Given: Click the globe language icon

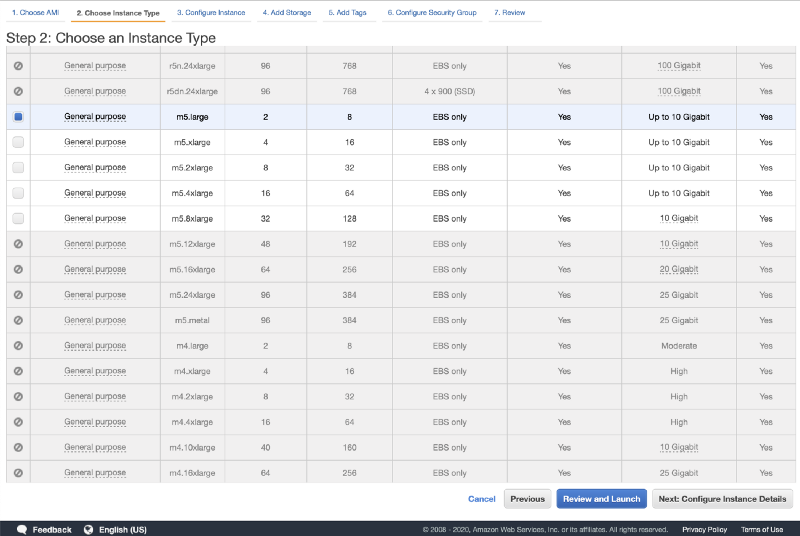Looking at the screenshot, I should point(88,529).
